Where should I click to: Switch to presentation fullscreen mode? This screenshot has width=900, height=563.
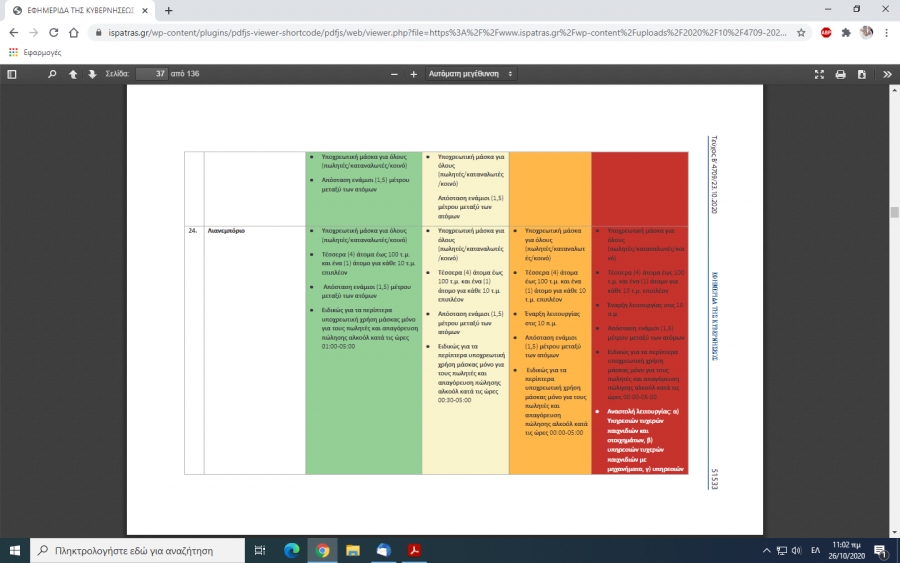820,74
